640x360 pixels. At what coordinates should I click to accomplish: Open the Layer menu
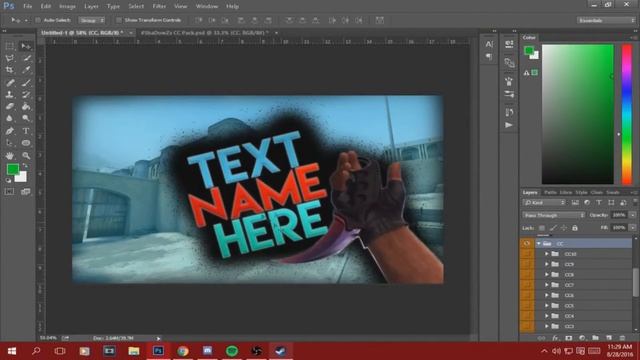tap(91, 7)
